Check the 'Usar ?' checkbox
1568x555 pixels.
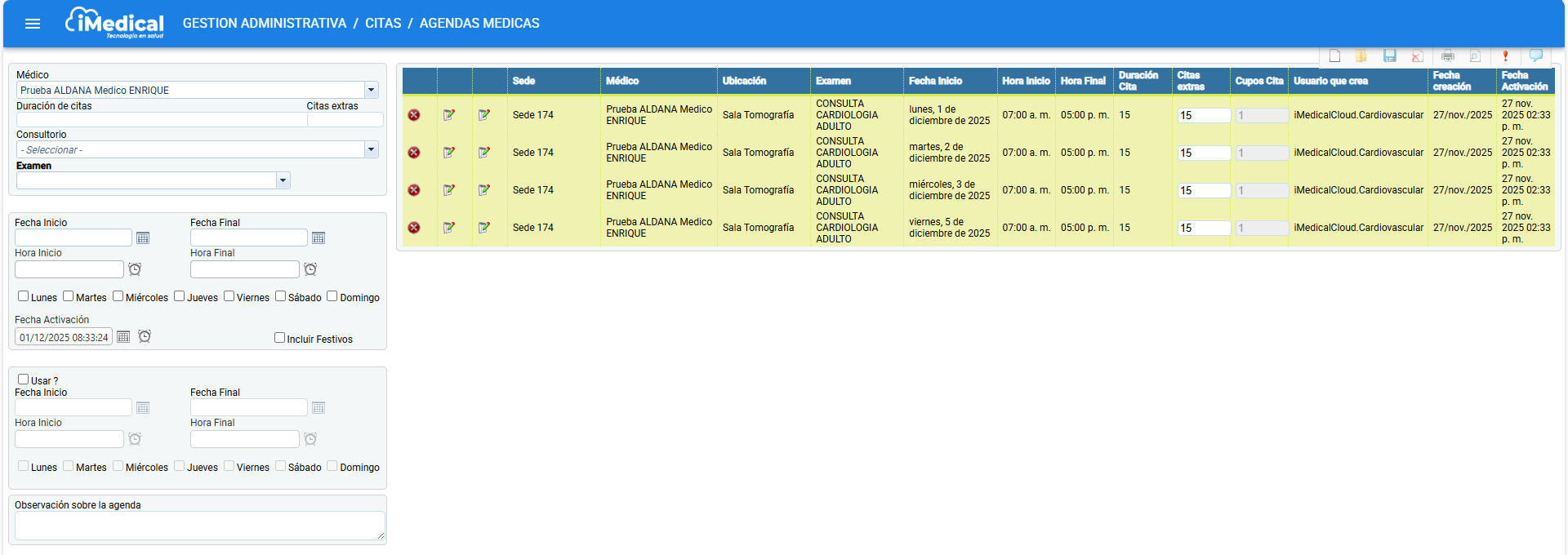tap(24, 380)
